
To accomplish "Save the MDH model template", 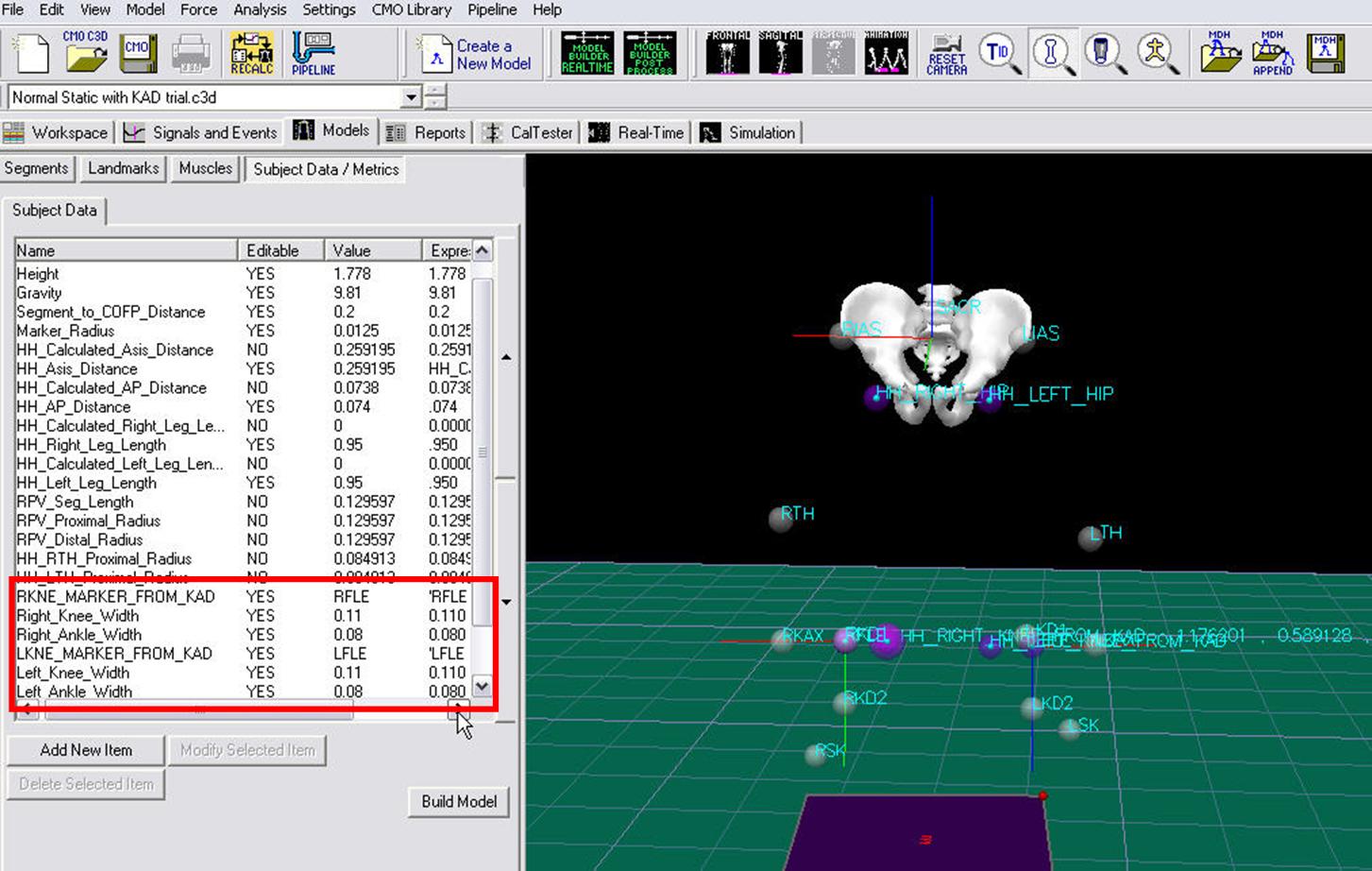I will tap(1326, 53).
